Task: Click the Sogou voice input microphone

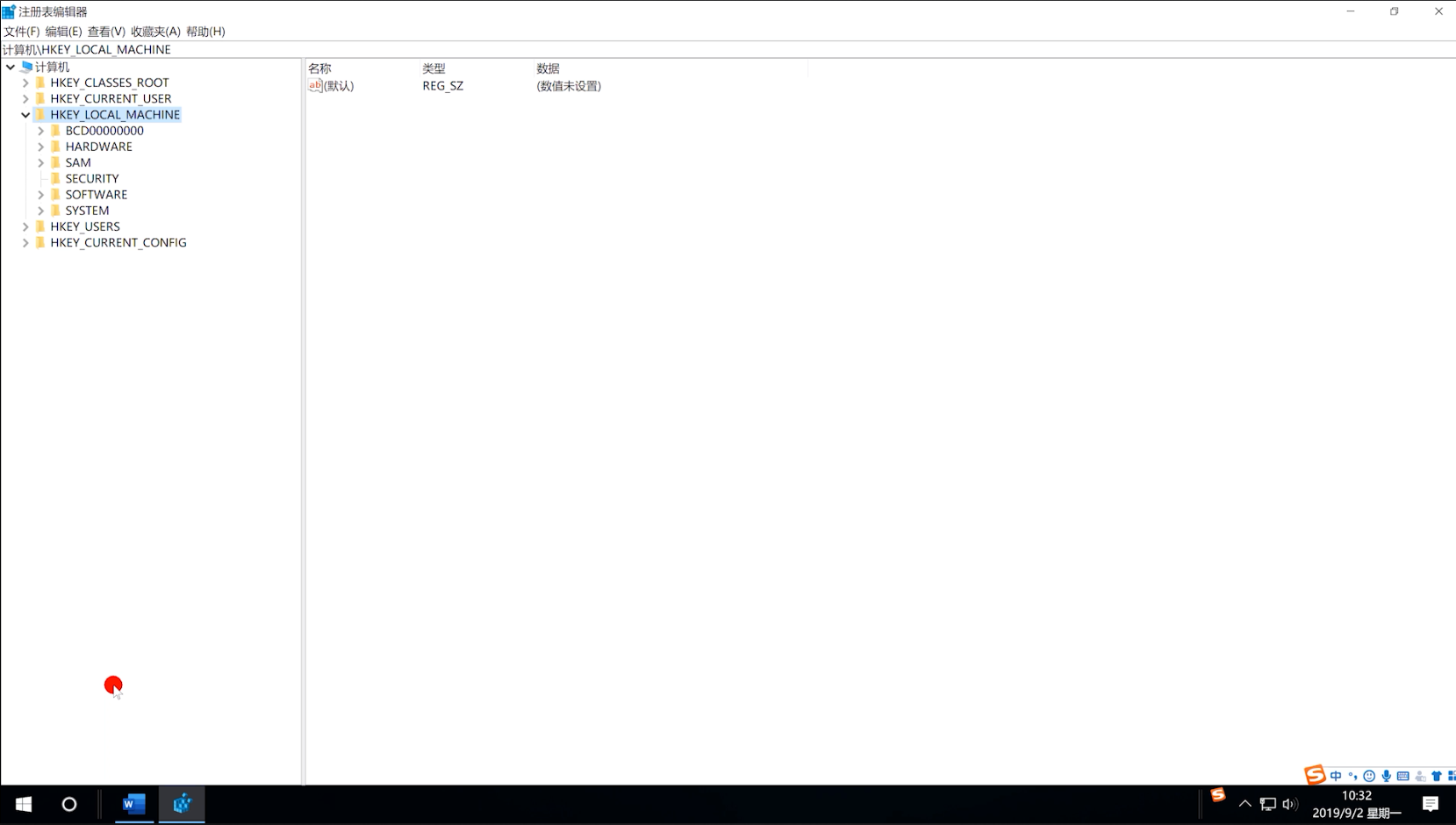Action: [x=1387, y=776]
